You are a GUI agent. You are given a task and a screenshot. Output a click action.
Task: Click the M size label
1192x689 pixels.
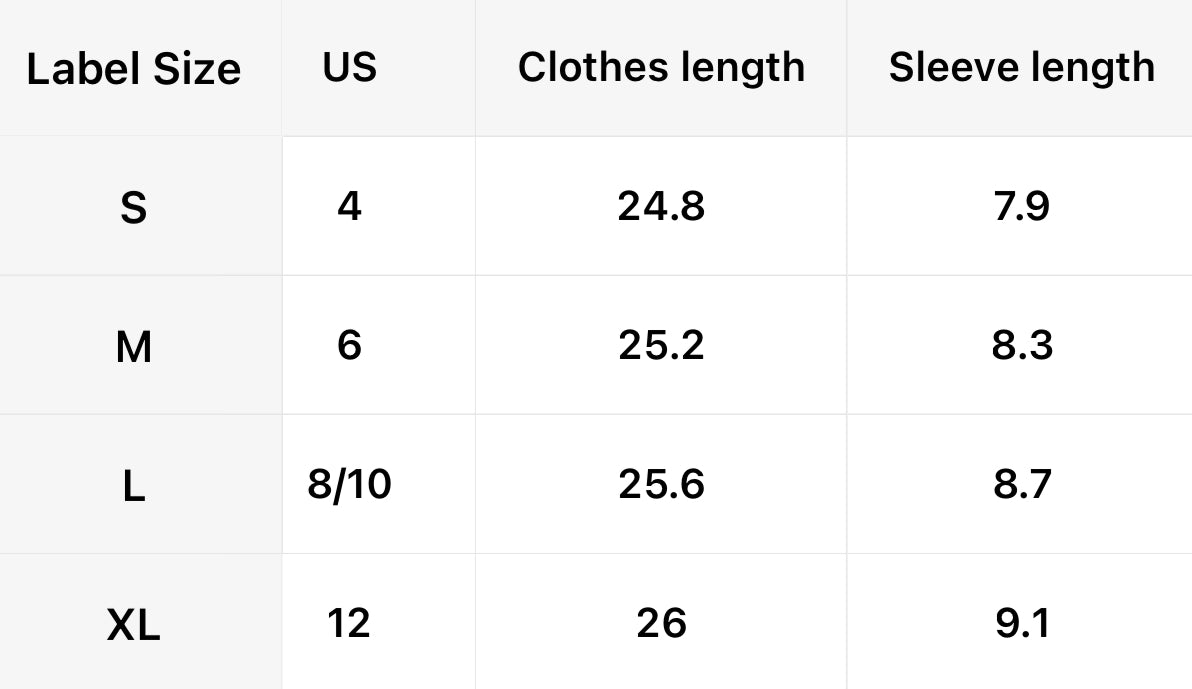(x=133, y=347)
